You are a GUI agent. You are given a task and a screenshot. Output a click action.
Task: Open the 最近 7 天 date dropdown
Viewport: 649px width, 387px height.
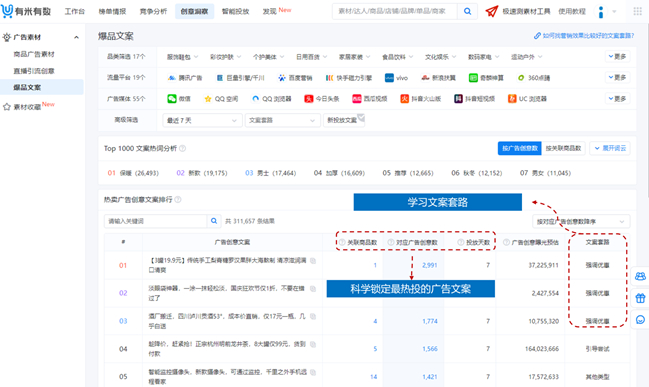(x=202, y=120)
